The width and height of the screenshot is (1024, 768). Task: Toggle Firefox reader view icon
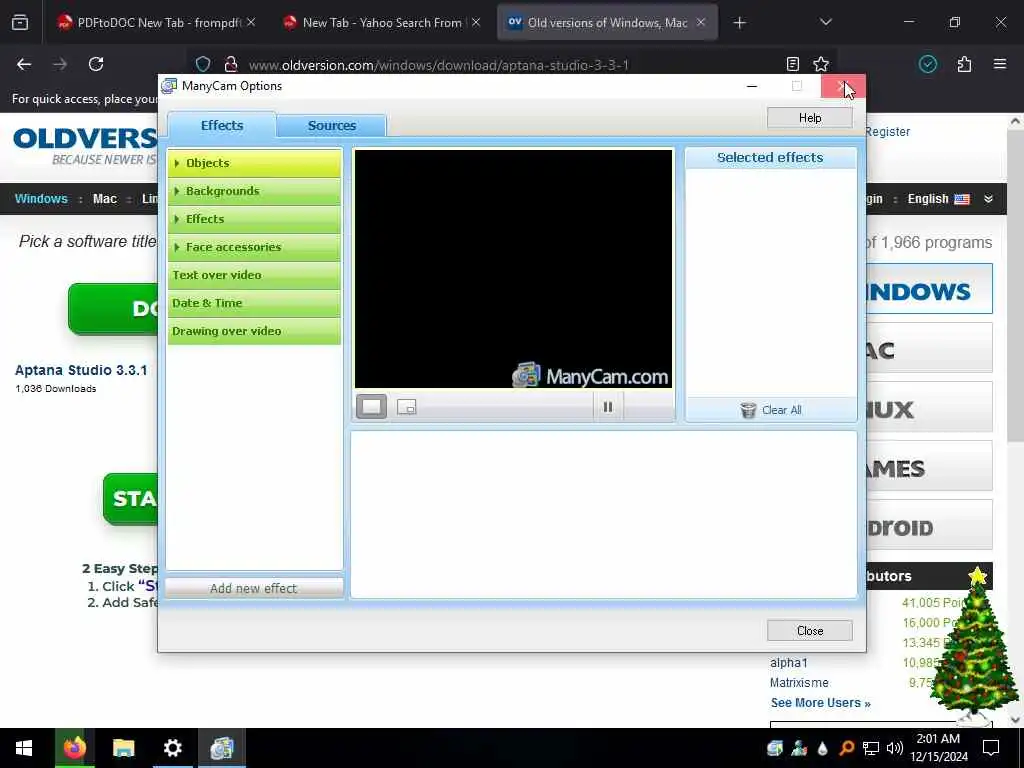pyautogui.click(x=793, y=64)
